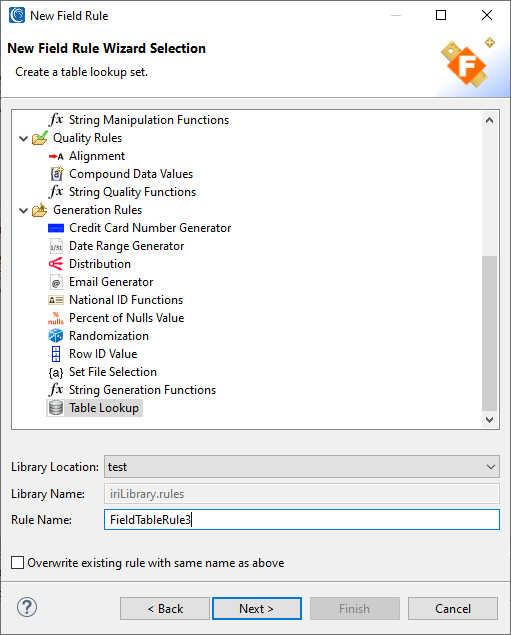Collapse the Quality Rules folder
This screenshot has width=511, height=635.
click(23, 139)
